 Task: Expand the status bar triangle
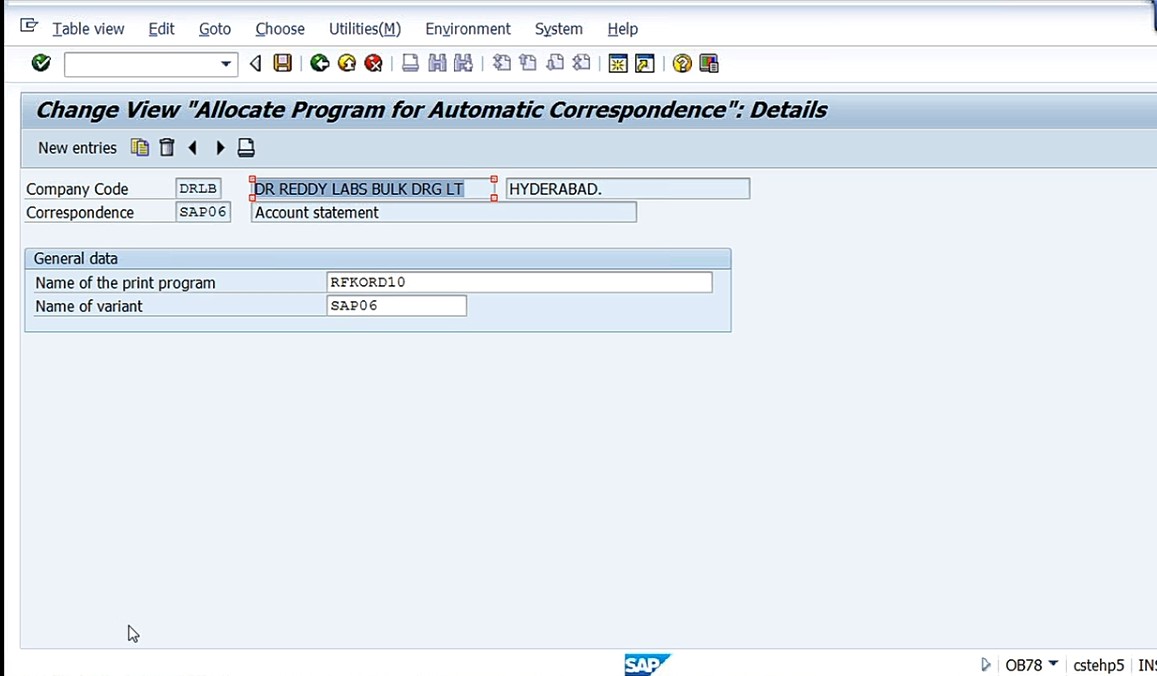[x=986, y=665]
